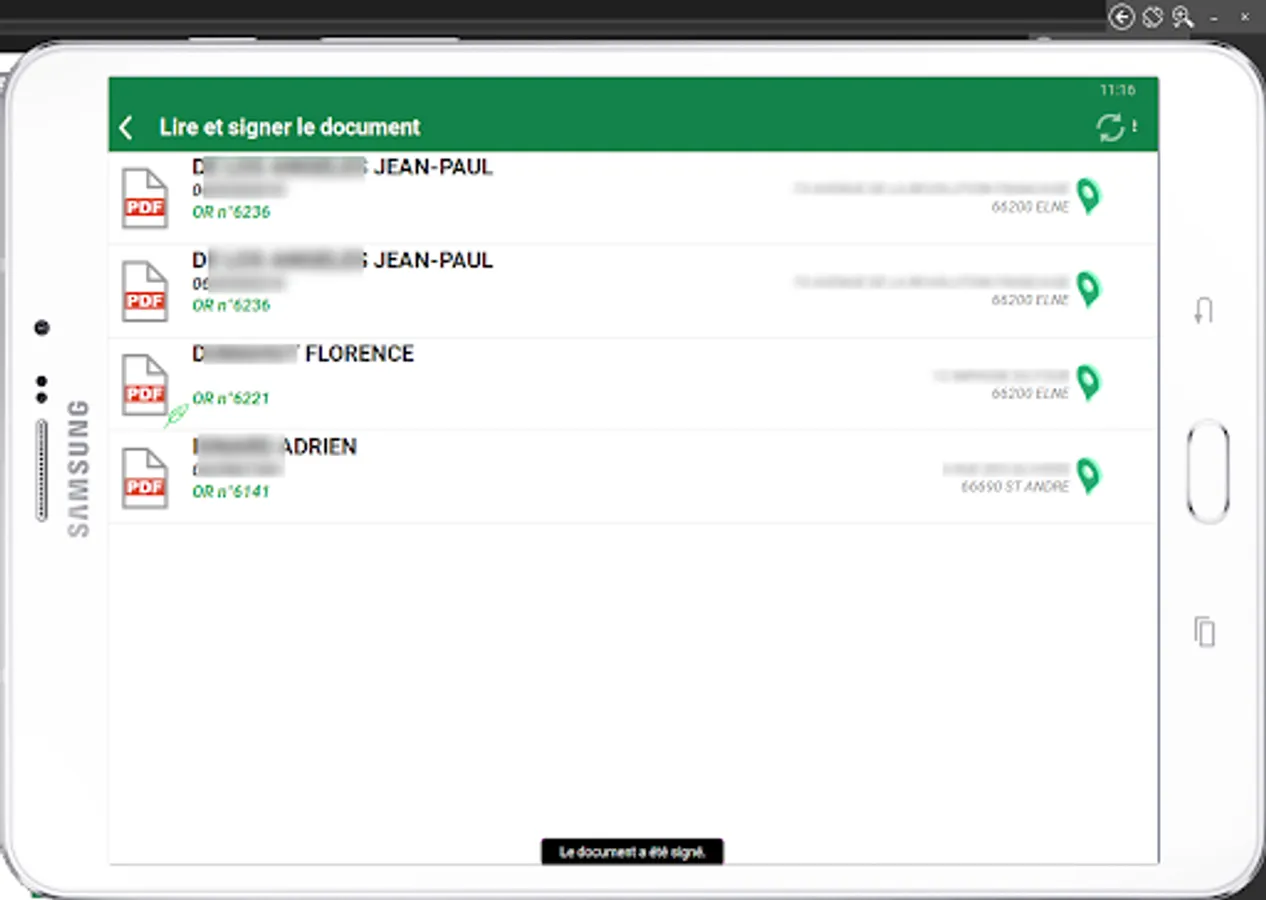Click the back navigation arrow in the top toolbar
Image resolution: width=1266 pixels, height=900 pixels.
point(1122,18)
